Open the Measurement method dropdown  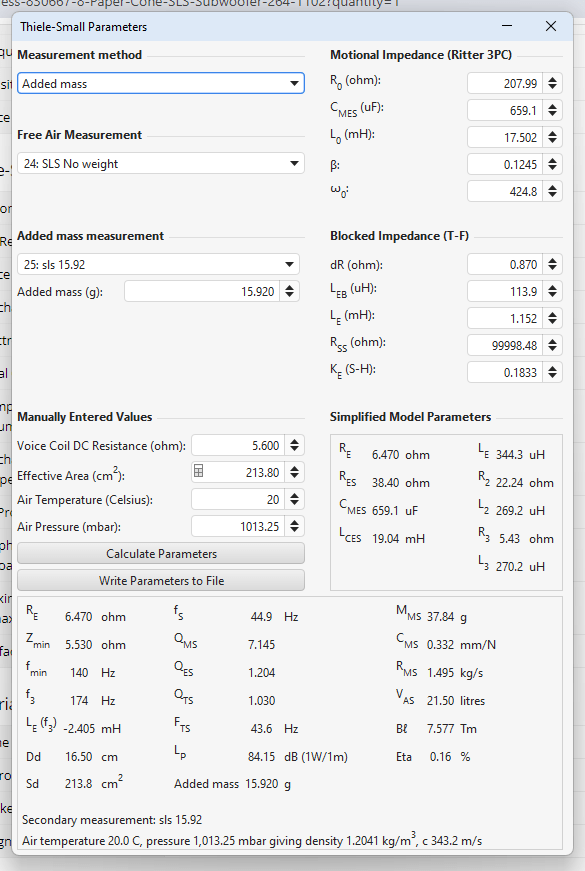tap(161, 83)
